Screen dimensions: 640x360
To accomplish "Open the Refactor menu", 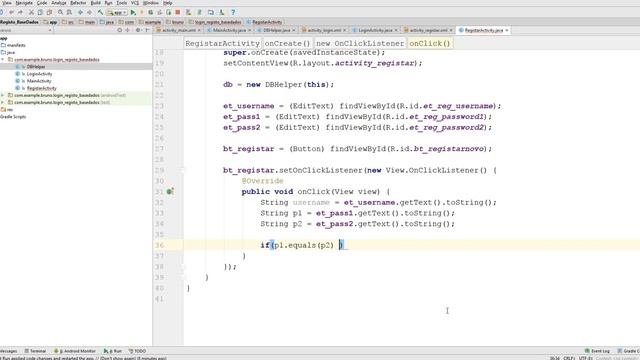I will coord(78,3).
